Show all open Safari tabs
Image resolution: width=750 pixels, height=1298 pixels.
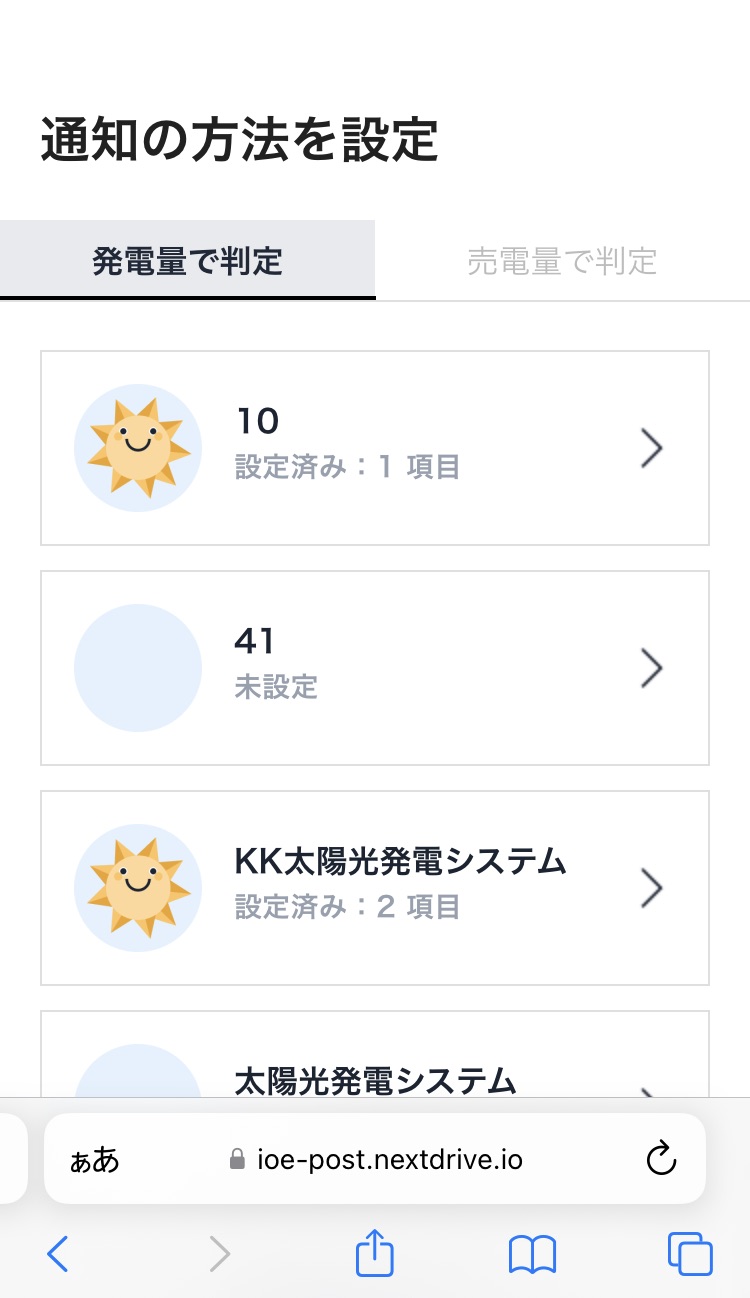point(689,1254)
